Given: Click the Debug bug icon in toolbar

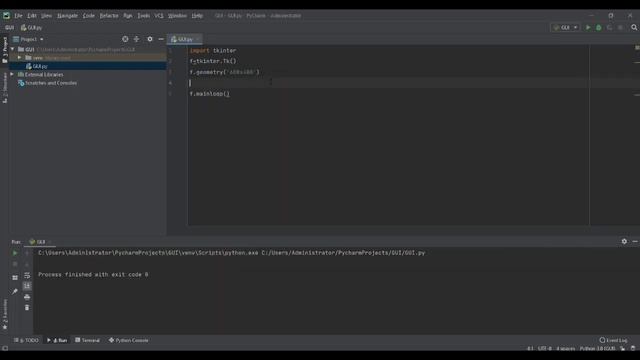Looking at the screenshot, I should (x=599, y=27).
